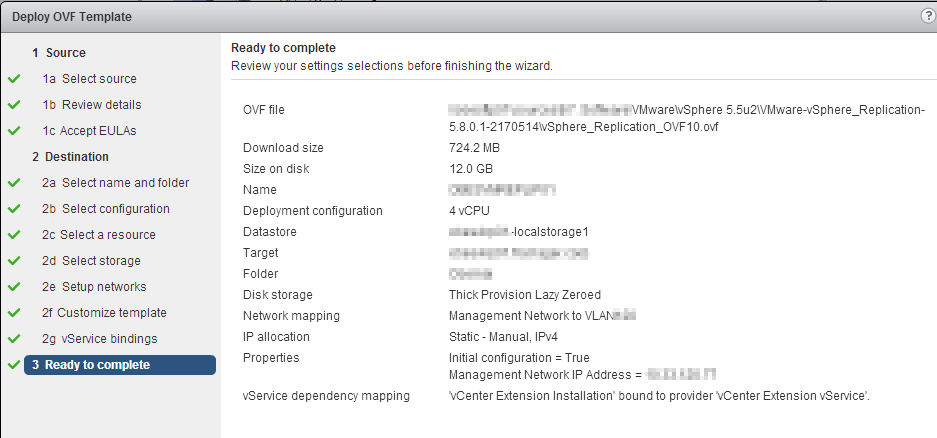Click green checkmark beside Select storage
The width and height of the screenshot is (937, 438).
[14, 261]
